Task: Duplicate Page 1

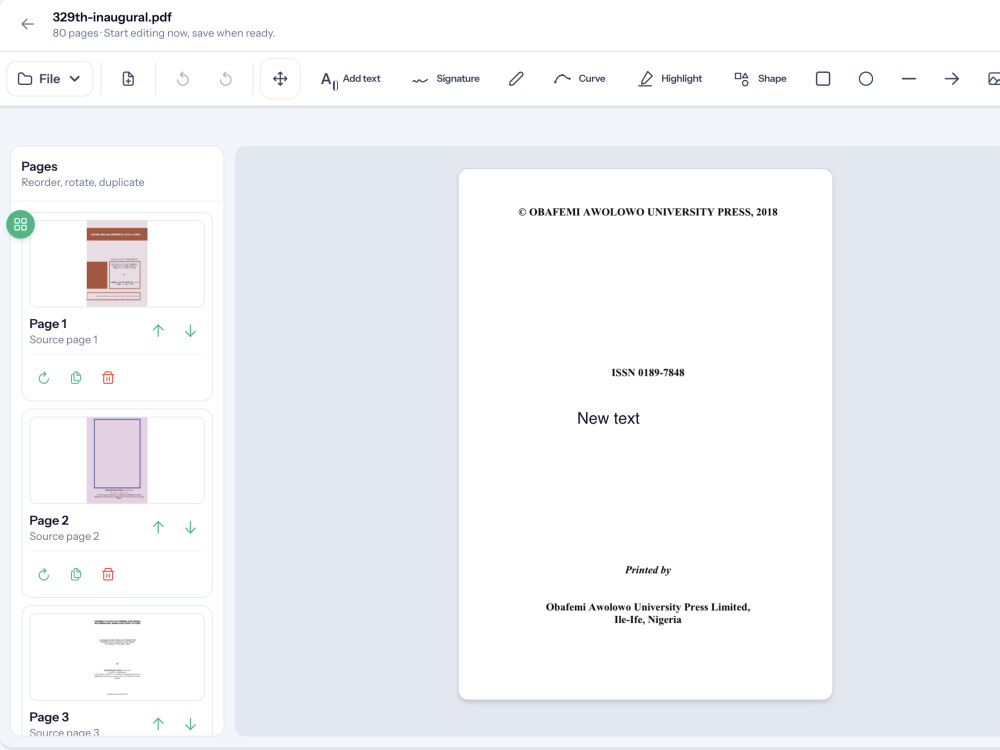Action: coord(76,378)
